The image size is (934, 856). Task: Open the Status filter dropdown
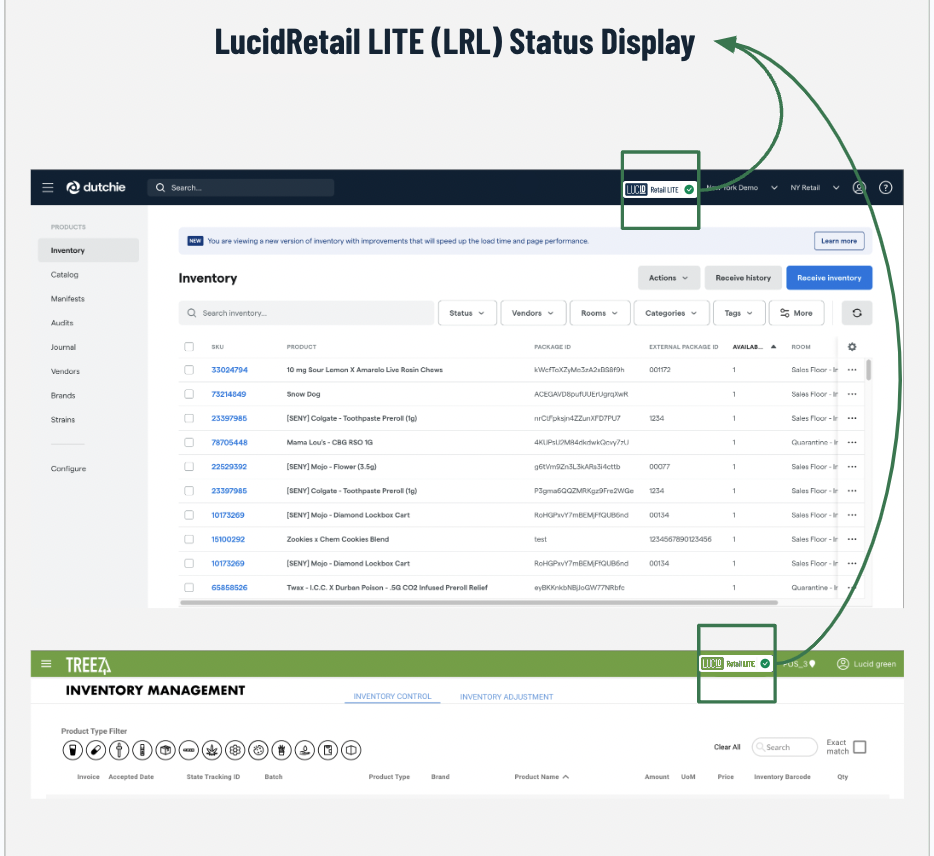tap(467, 312)
